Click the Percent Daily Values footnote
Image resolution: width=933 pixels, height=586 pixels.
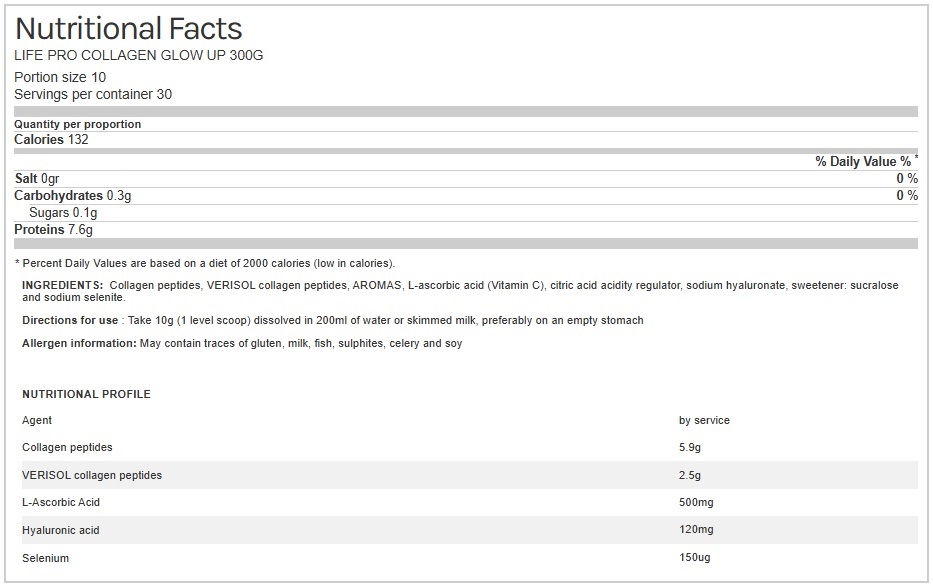pos(205,263)
